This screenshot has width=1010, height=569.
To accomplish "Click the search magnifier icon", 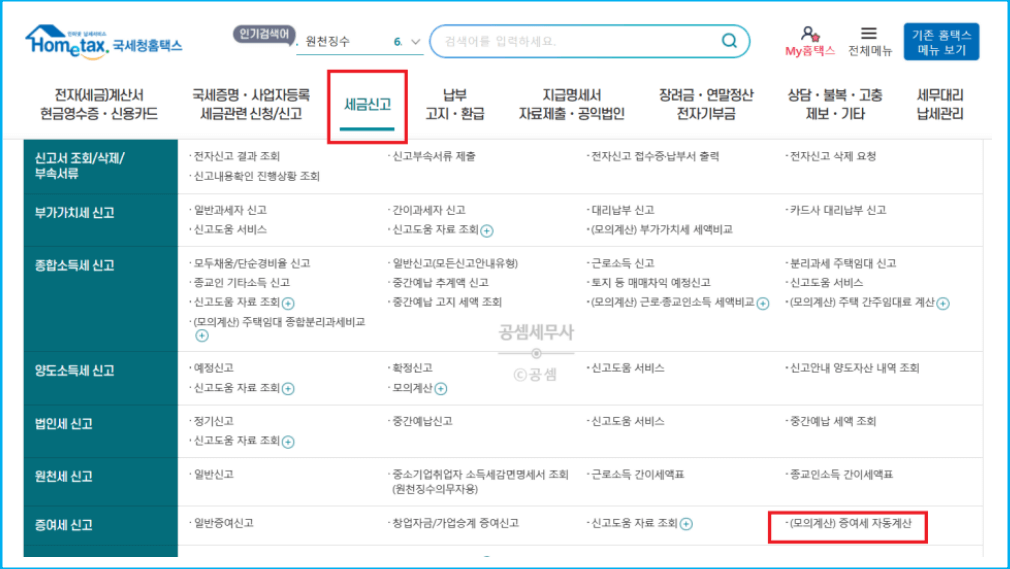I will click(729, 41).
